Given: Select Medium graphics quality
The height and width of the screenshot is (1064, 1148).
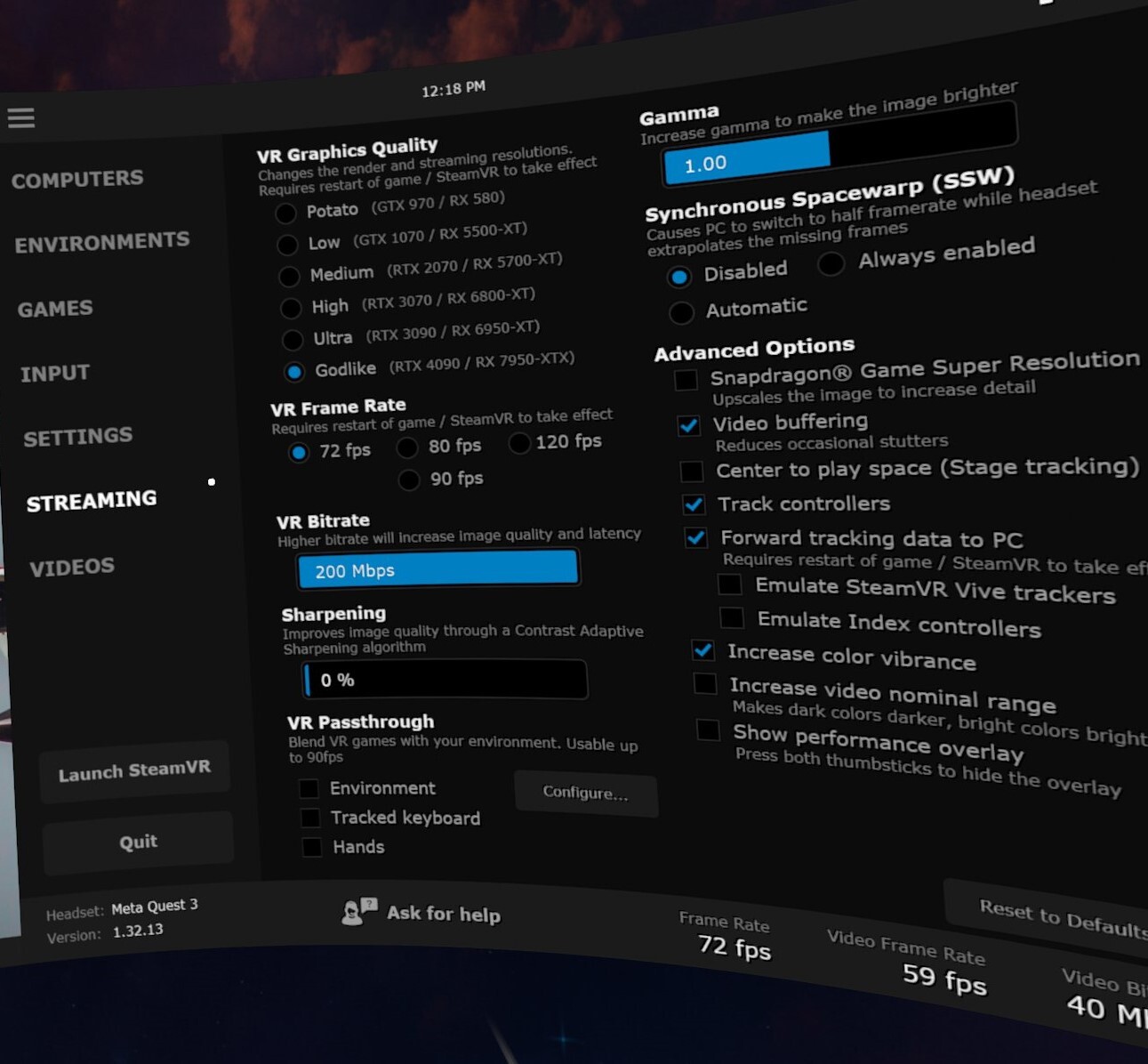Looking at the screenshot, I should 289,277.
